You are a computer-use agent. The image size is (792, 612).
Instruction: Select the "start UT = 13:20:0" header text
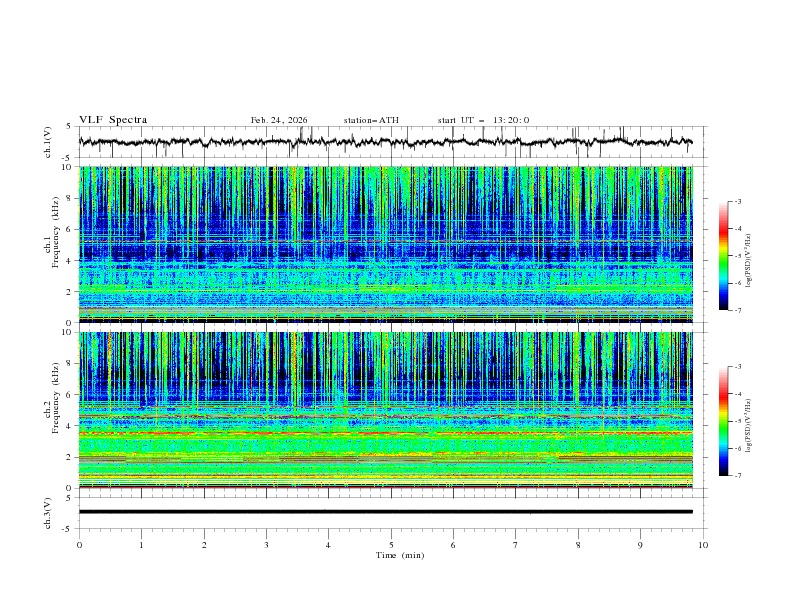[483, 120]
